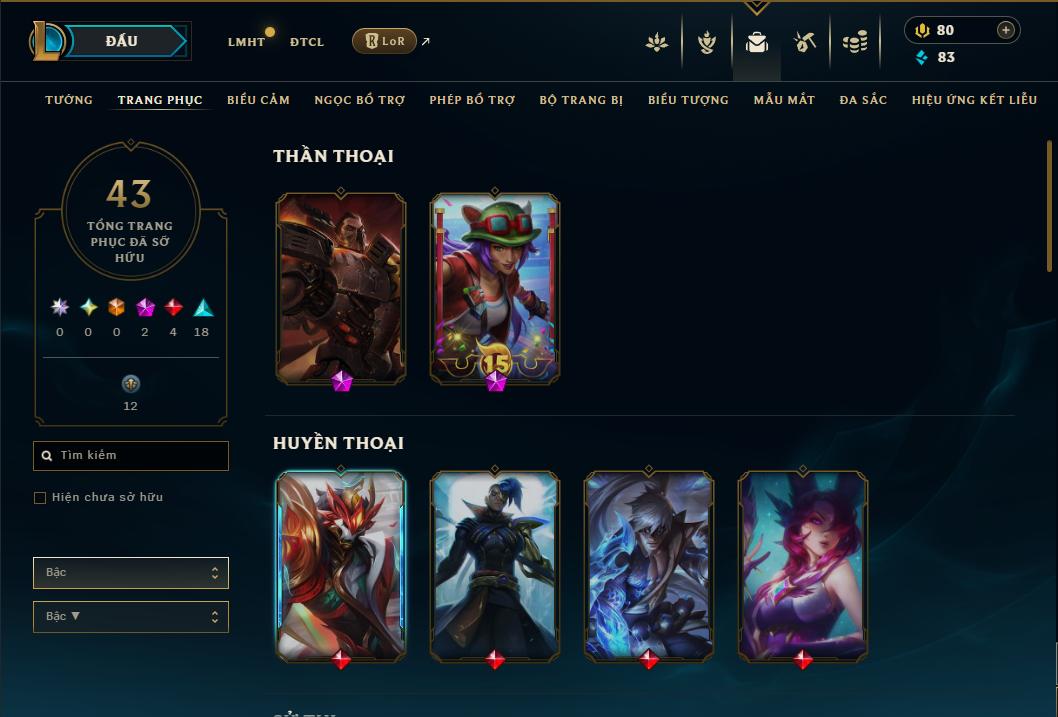1058x717 pixels.
Task: Click the Tìm kiếm search field
Action: tap(131, 456)
